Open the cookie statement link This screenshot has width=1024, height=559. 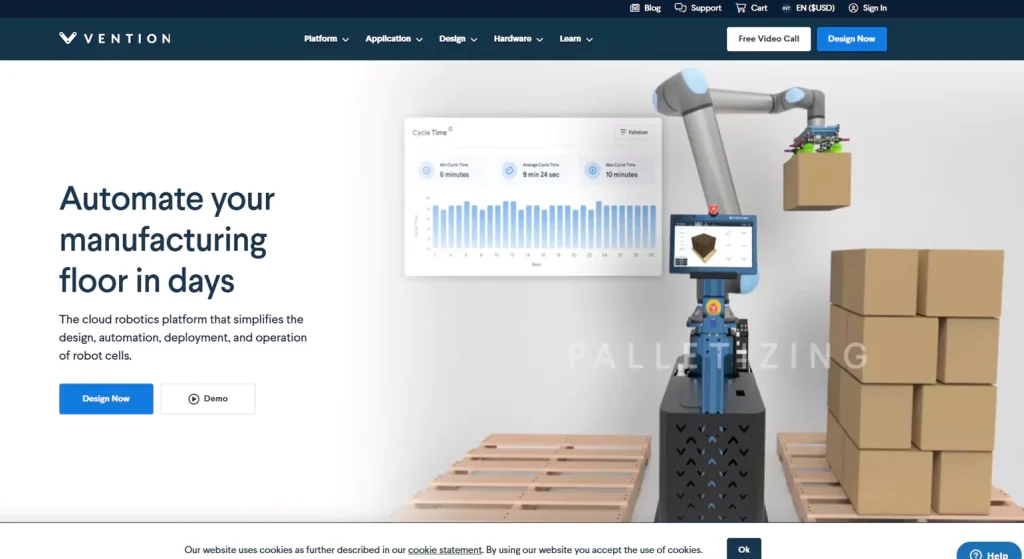(445, 550)
